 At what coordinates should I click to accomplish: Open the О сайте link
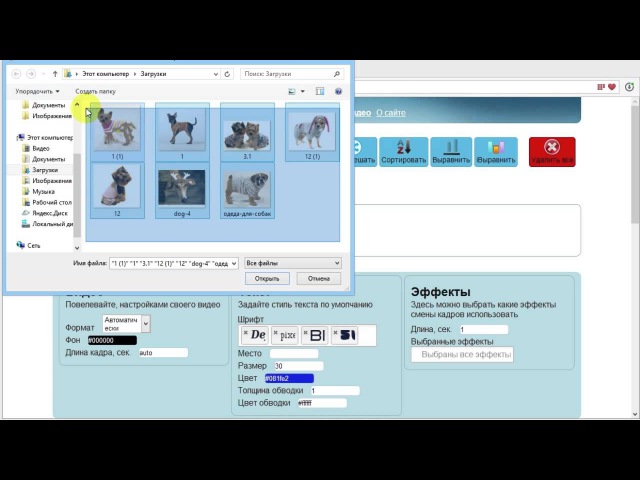click(391, 113)
